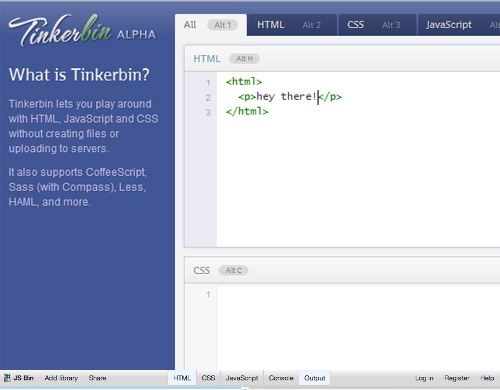500x390 pixels.
Task: Select the All tab
Action: 211,25
